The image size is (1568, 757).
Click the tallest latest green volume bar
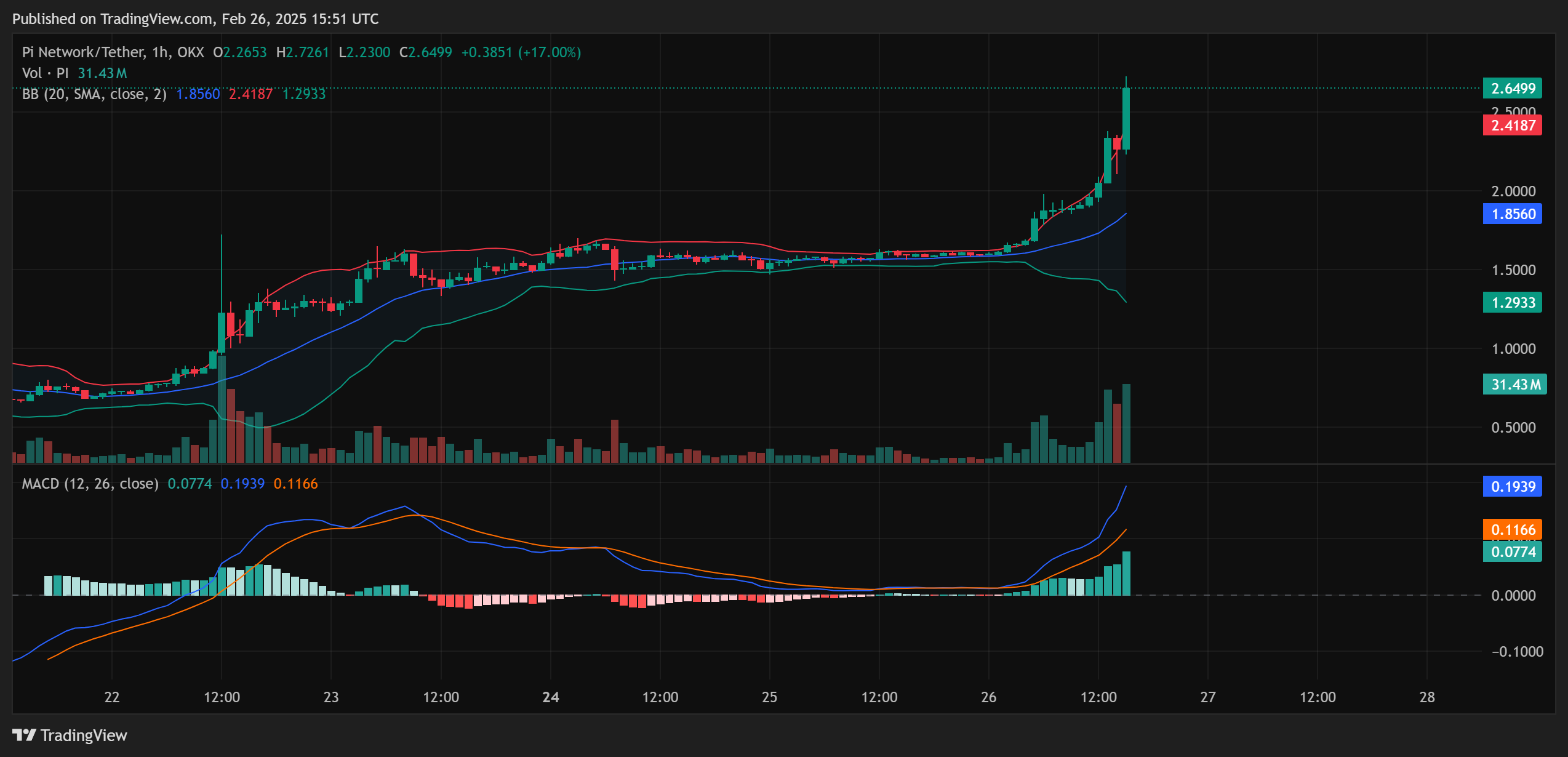point(1126,425)
